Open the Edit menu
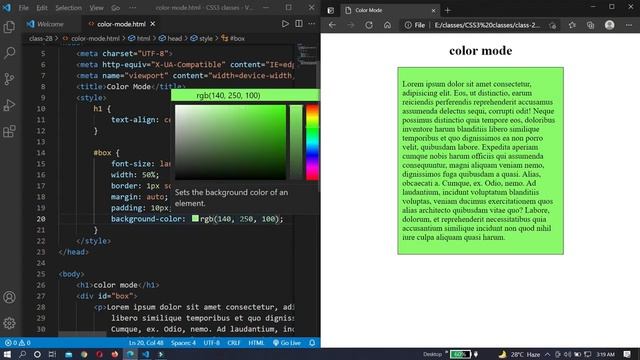 pos(42,8)
